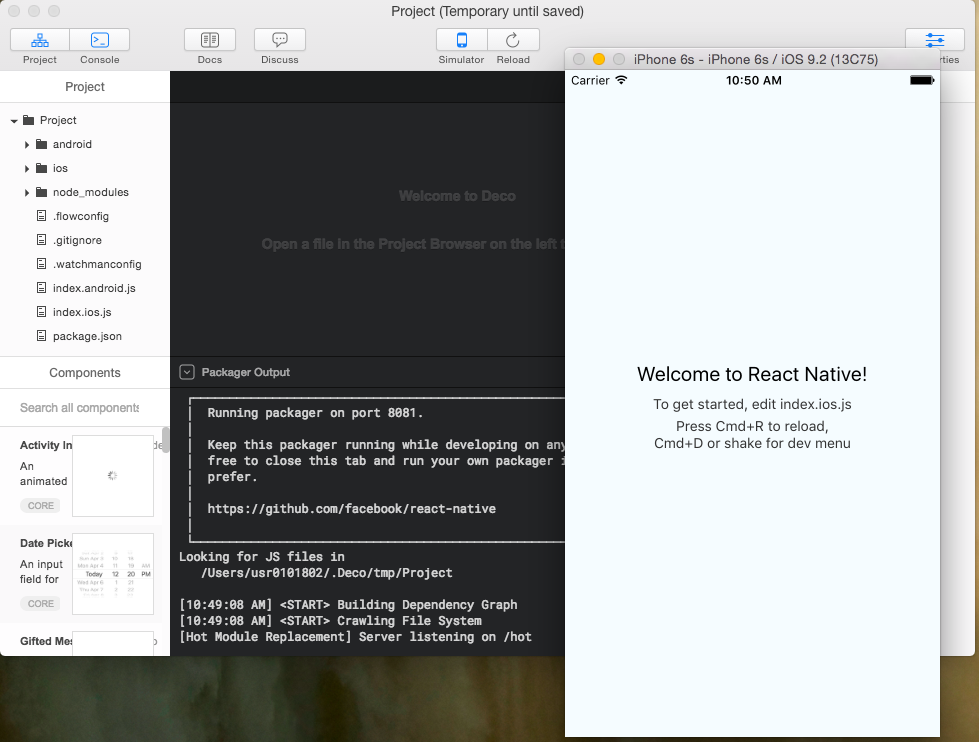Click 'Welcome to React Native!' in simulator

tap(752, 374)
